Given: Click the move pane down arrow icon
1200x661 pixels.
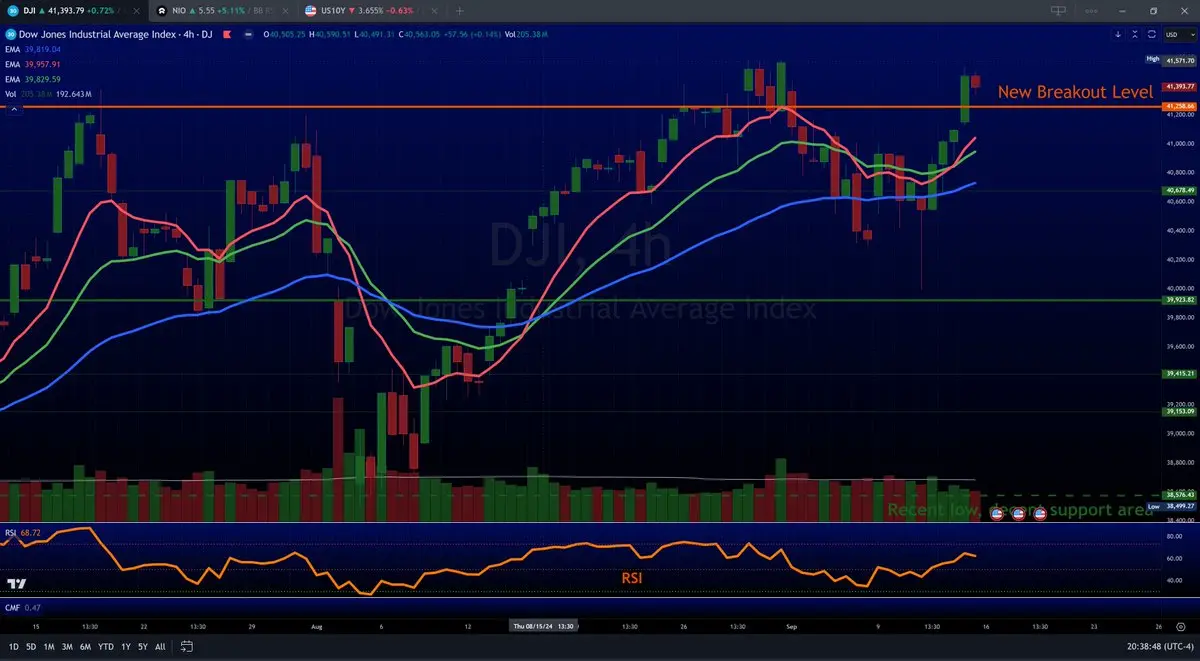Looking at the screenshot, I should pos(1119,34).
